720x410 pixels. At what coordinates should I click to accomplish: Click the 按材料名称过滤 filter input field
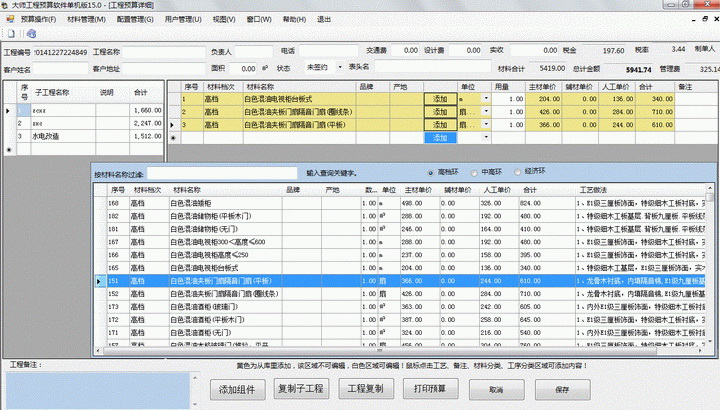click(x=222, y=174)
